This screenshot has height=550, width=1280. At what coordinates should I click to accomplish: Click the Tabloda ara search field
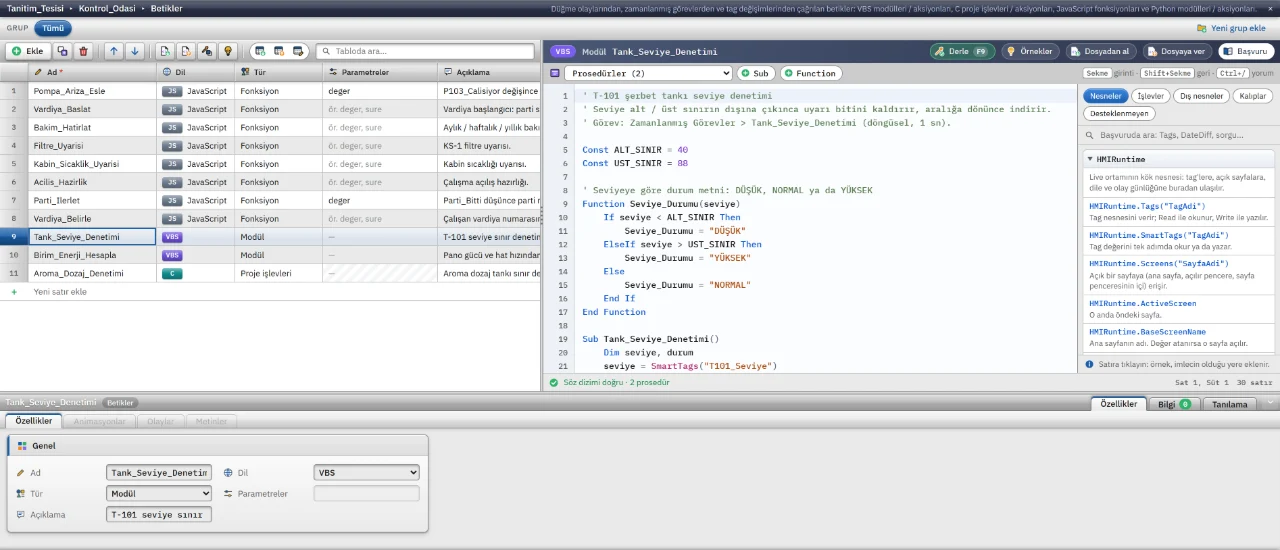click(x=426, y=51)
